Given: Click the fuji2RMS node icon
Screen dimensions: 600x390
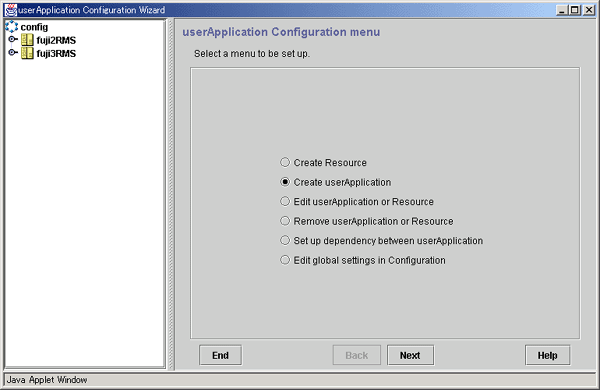Looking at the screenshot, I should (x=27, y=40).
